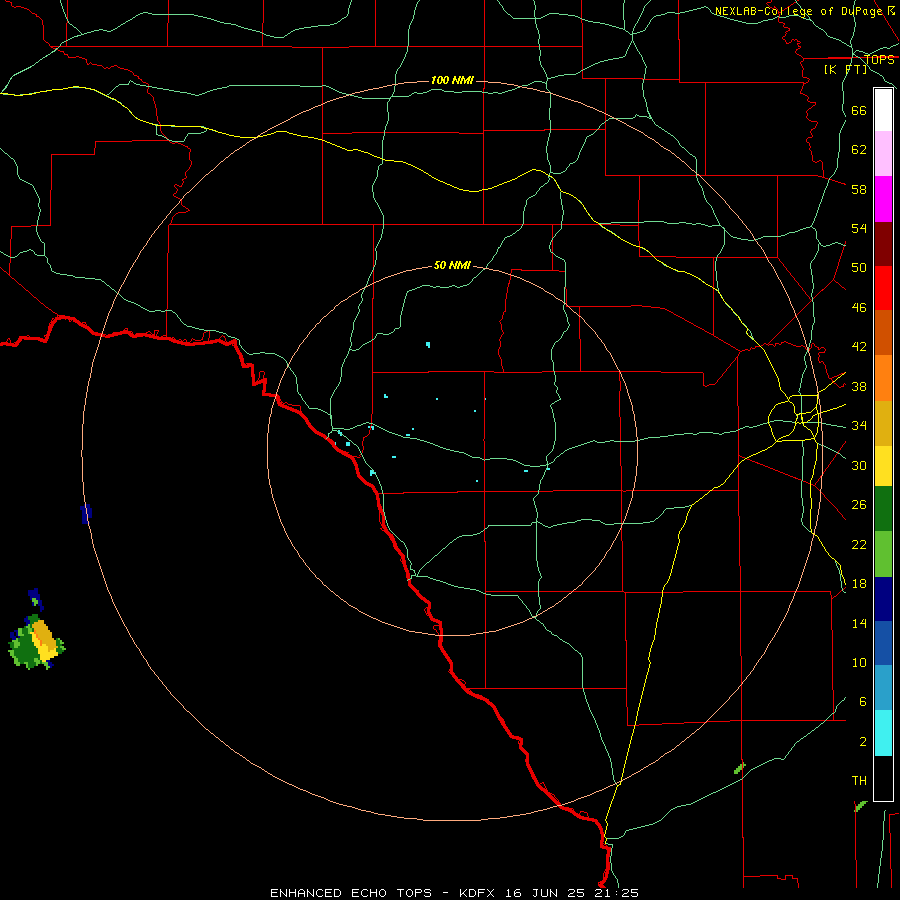The image size is (900, 900).
Task: Click the cyan legend swatch
Action: point(883,734)
